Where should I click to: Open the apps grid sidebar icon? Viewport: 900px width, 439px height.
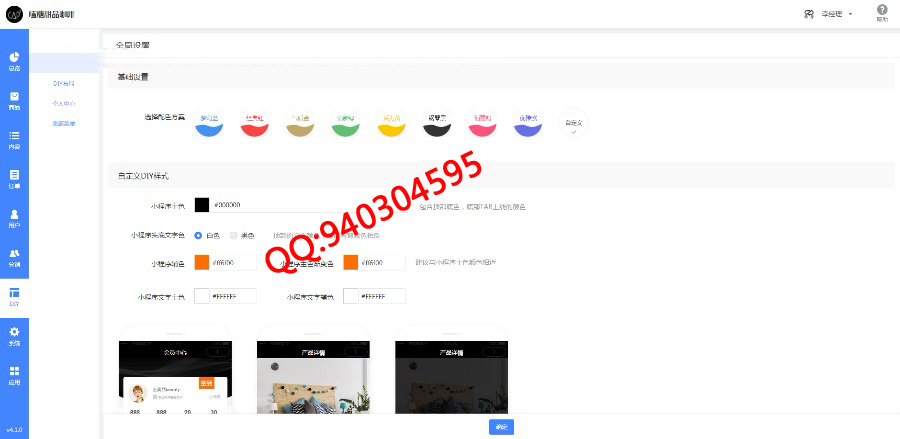point(14,374)
